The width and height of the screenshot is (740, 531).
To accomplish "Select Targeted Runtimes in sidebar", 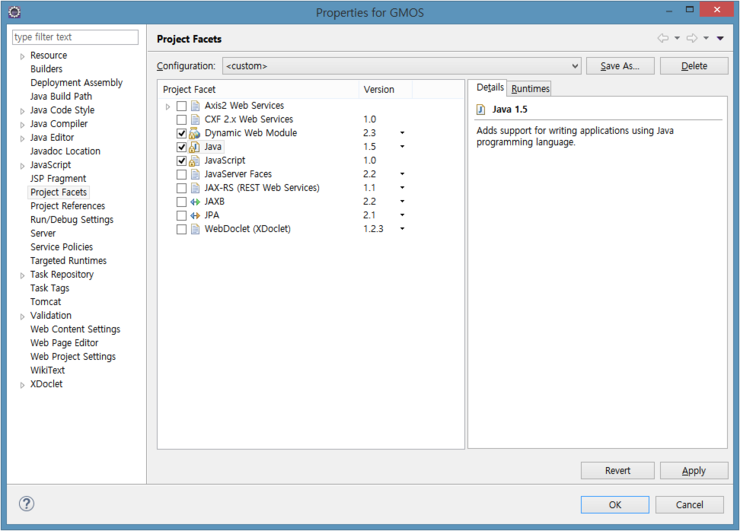I will pos(68,261).
